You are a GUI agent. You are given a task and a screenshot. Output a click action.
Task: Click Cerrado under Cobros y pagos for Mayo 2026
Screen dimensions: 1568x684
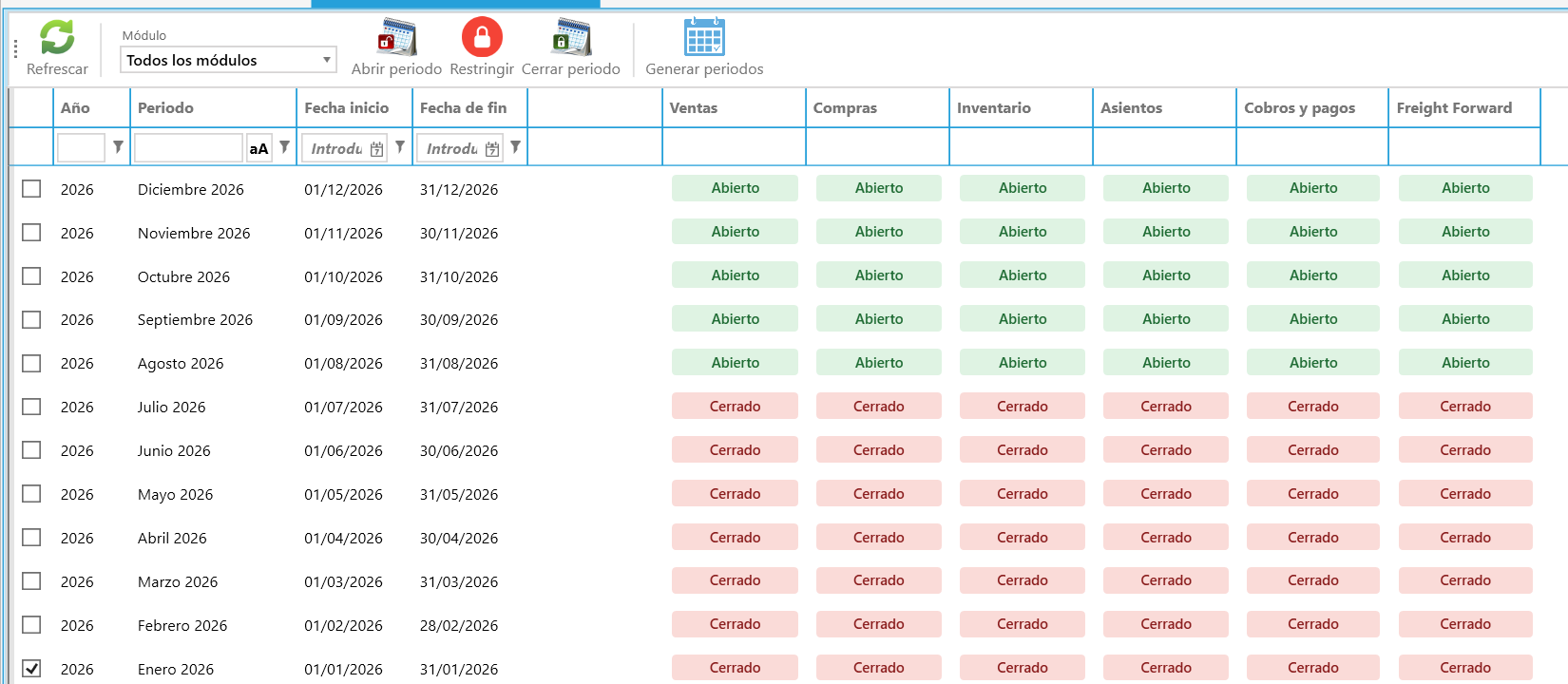1313,494
